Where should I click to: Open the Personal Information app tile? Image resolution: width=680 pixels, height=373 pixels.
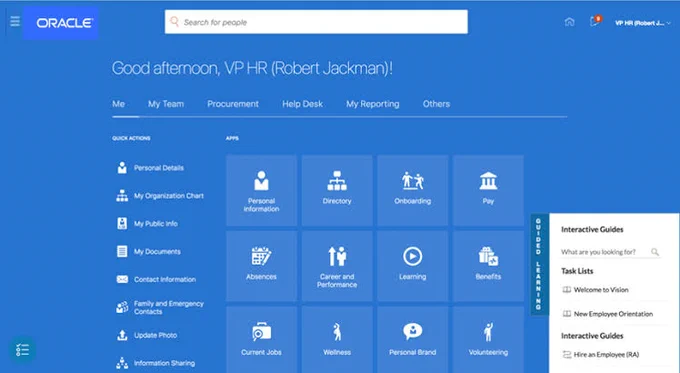pos(262,191)
